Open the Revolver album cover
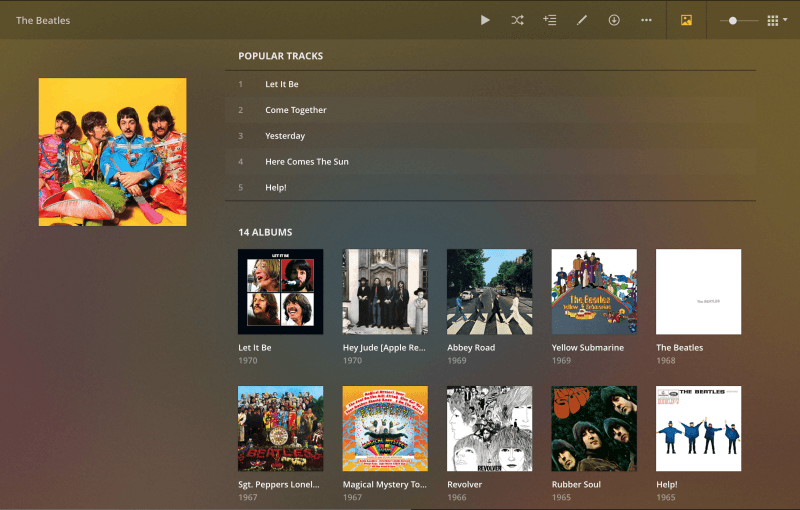800x510 pixels. pyautogui.click(x=489, y=428)
